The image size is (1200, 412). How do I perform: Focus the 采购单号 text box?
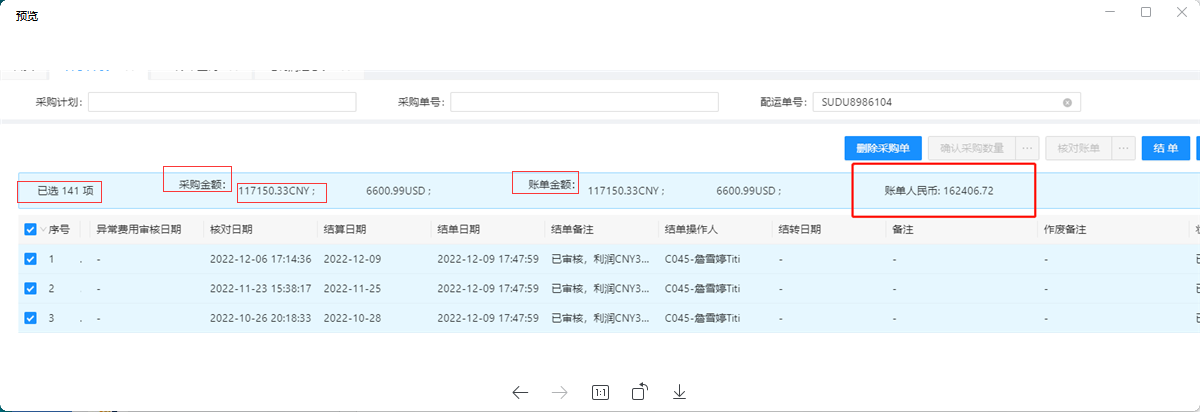[584, 102]
